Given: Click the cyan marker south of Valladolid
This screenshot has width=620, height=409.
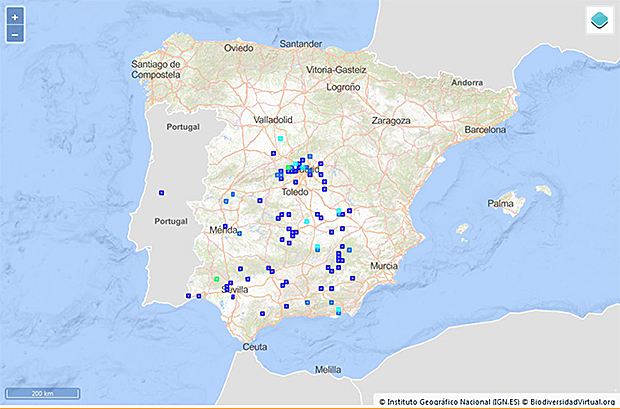Looking at the screenshot, I should point(281,137).
